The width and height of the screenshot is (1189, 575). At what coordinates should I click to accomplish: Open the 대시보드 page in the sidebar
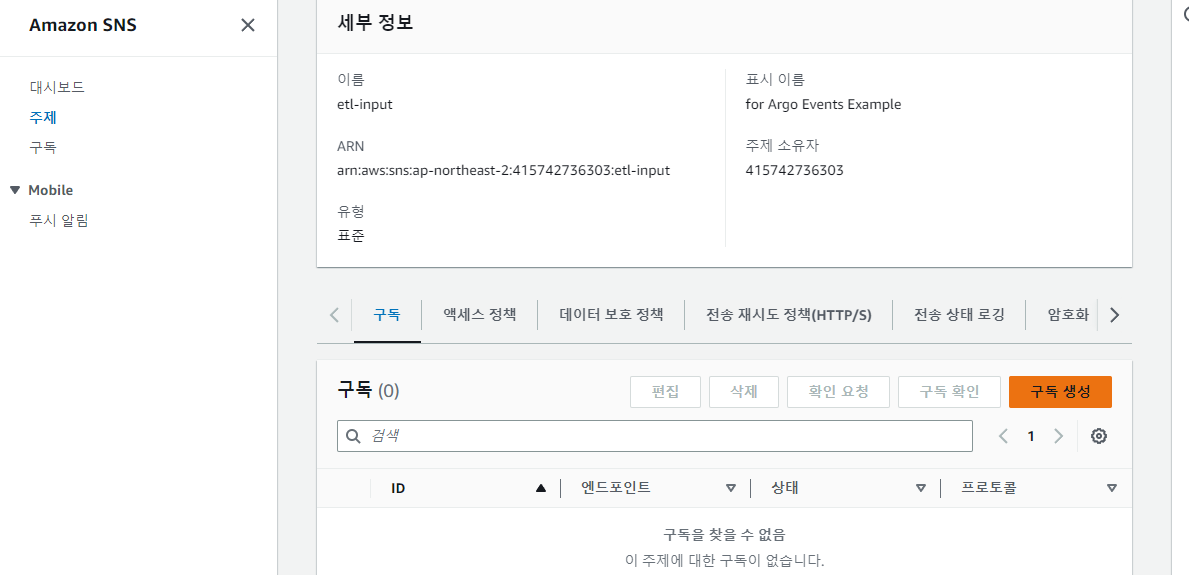coord(57,86)
